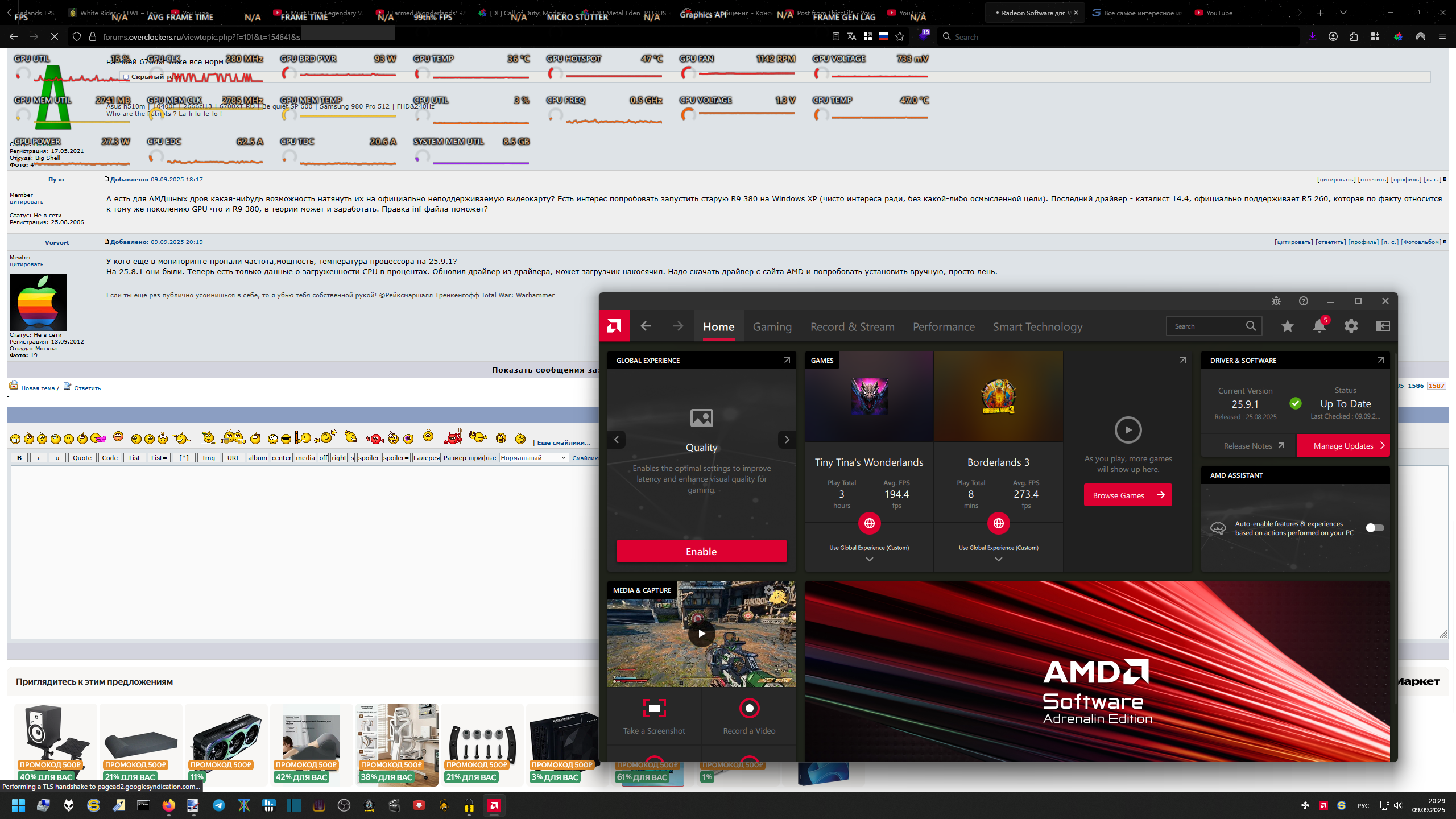Click the Browse Games button
This screenshot has height=819, width=1456.
(1127, 495)
